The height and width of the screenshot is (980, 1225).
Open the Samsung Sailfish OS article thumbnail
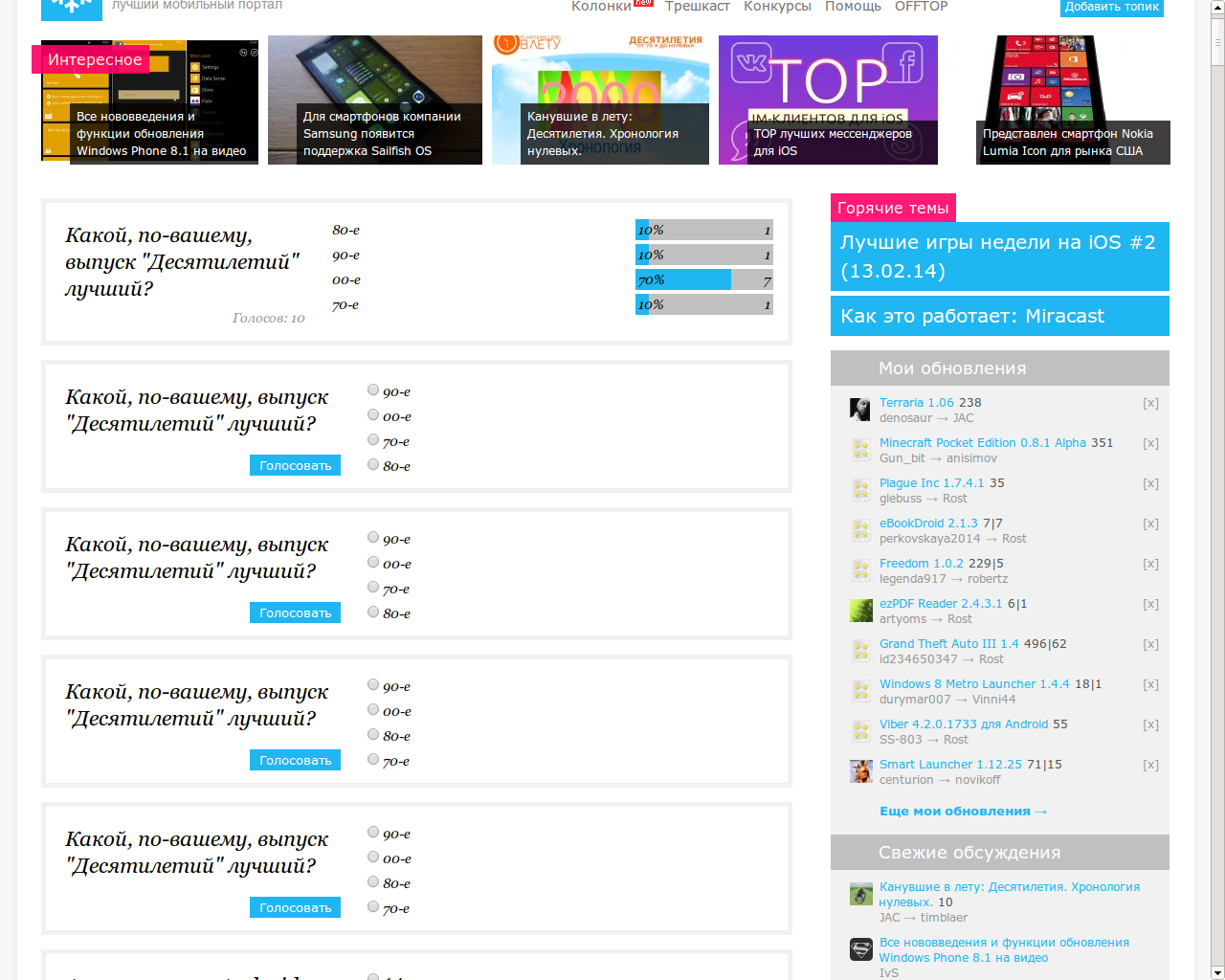(375, 100)
